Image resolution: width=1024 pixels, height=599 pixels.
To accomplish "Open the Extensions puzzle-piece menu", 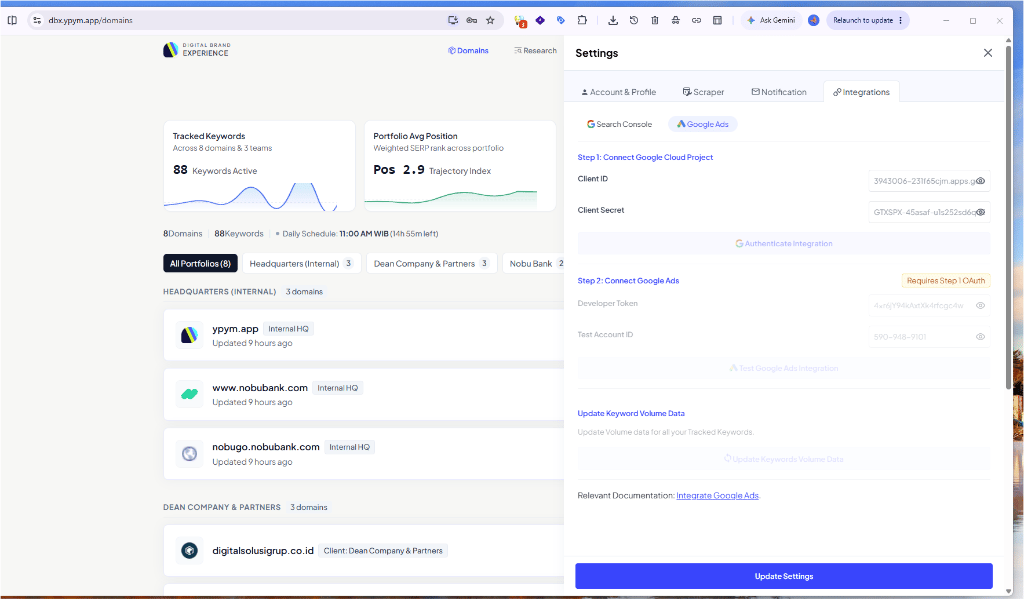I will [x=582, y=20].
